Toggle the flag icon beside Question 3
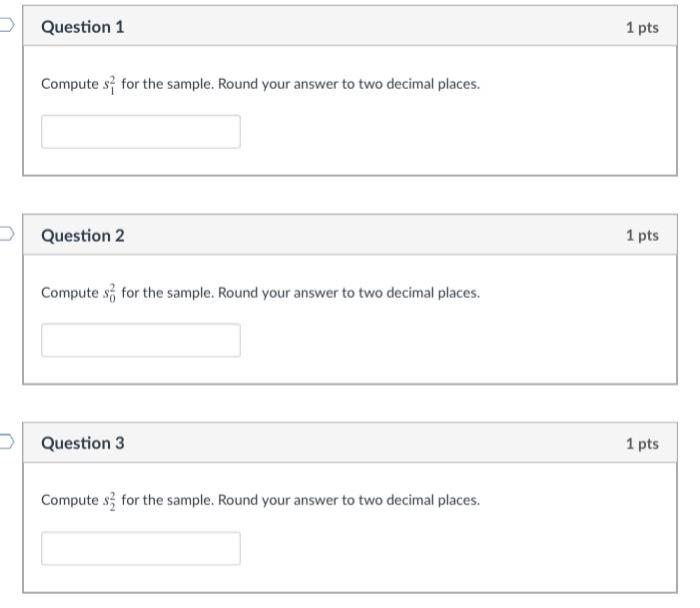The width and height of the screenshot is (700, 608). (6, 443)
